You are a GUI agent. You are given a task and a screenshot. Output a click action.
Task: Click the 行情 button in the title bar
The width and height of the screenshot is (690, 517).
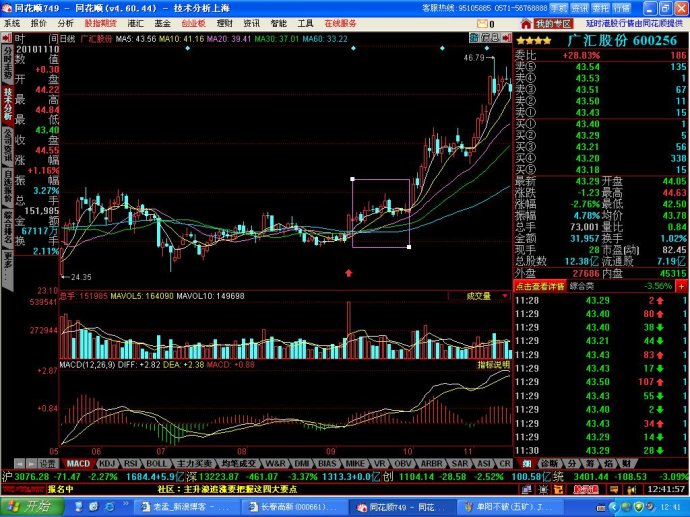pos(621,8)
